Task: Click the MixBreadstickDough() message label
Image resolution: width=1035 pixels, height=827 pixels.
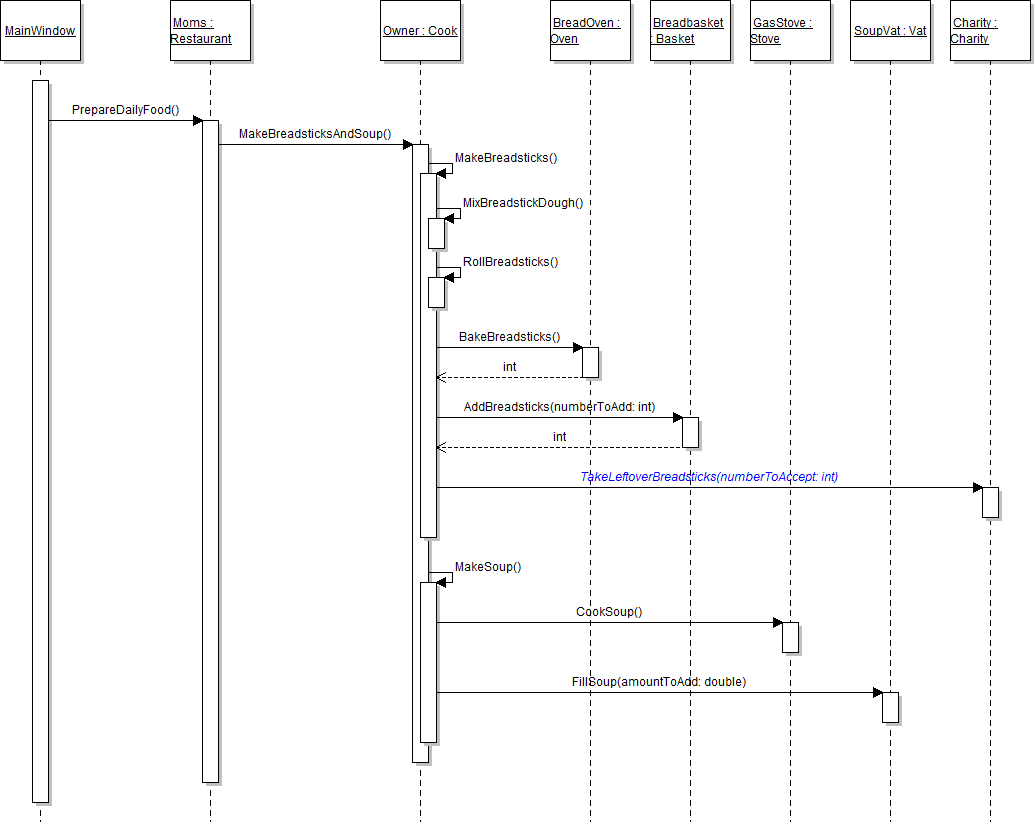Action: [522, 203]
